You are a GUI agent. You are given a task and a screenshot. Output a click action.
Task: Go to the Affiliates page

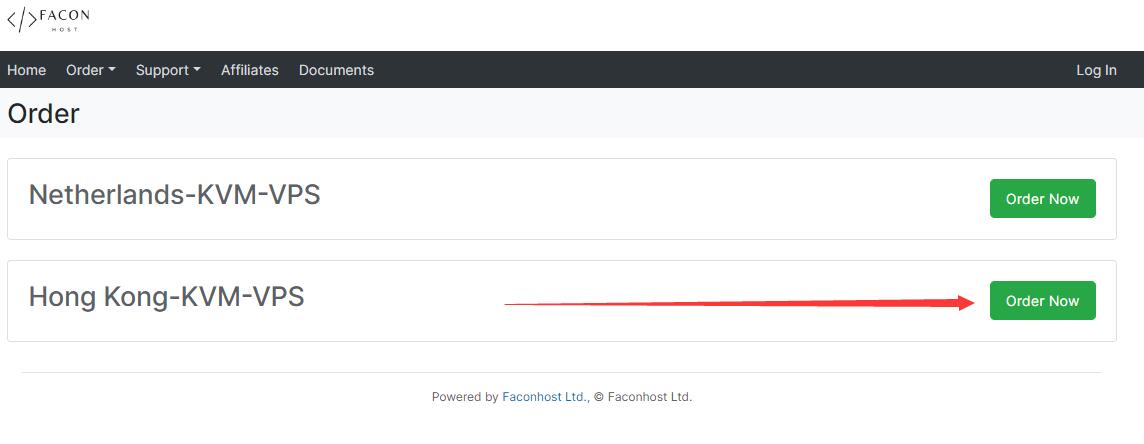(250, 70)
